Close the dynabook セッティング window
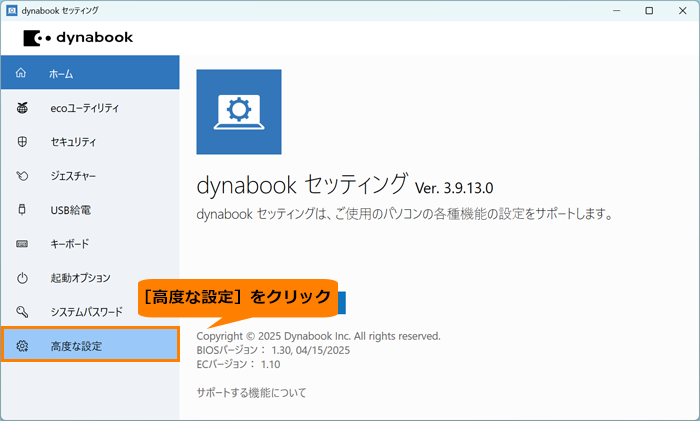 tap(683, 10)
